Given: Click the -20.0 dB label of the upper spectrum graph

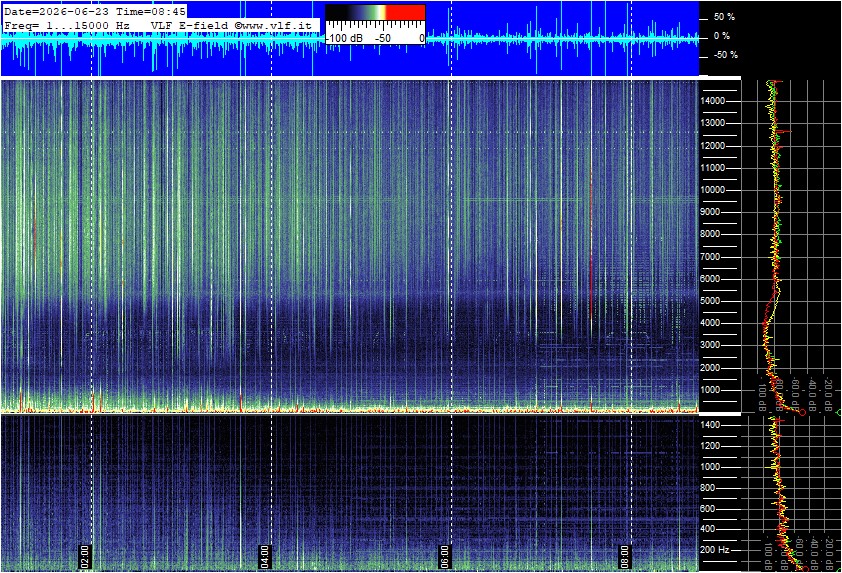Looking at the screenshot, I should point(828,393).
